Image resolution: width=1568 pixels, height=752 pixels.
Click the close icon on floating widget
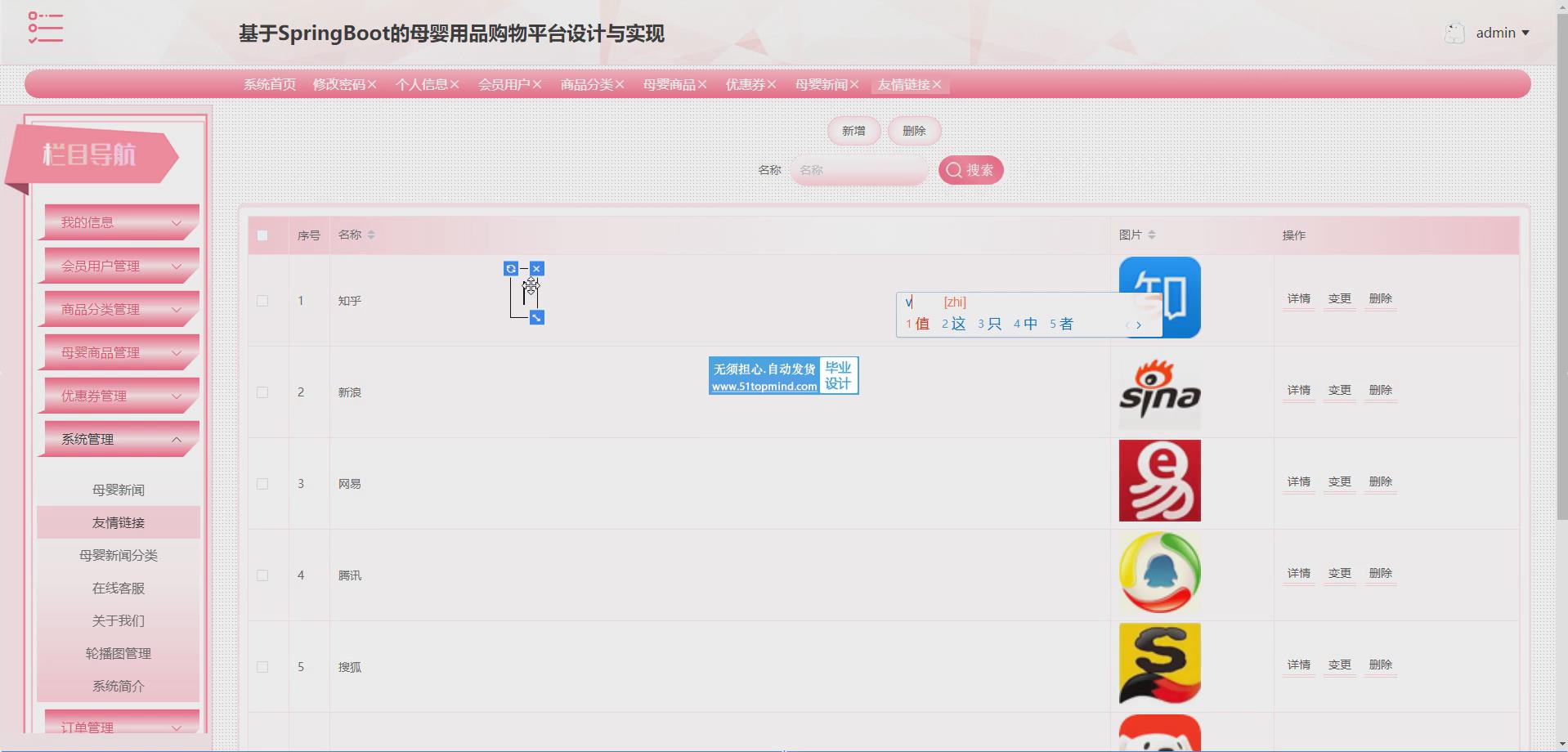537,268
